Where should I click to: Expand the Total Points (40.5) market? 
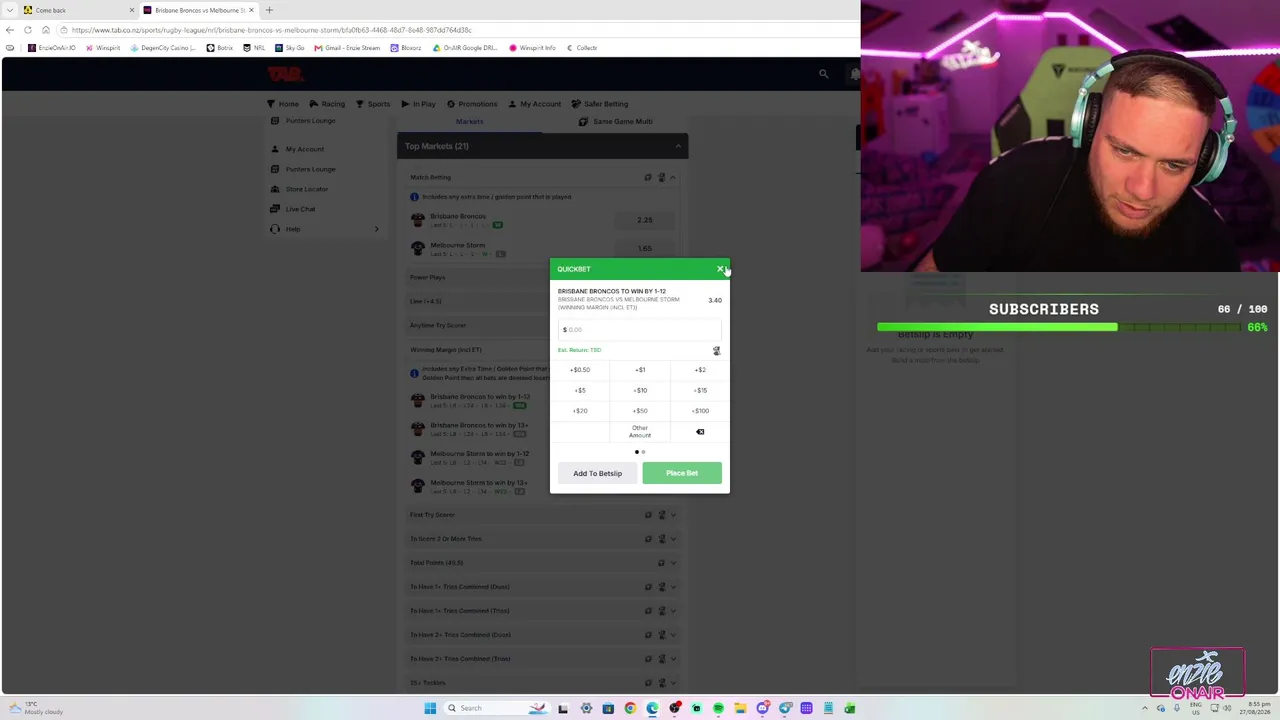pos(673,563)
